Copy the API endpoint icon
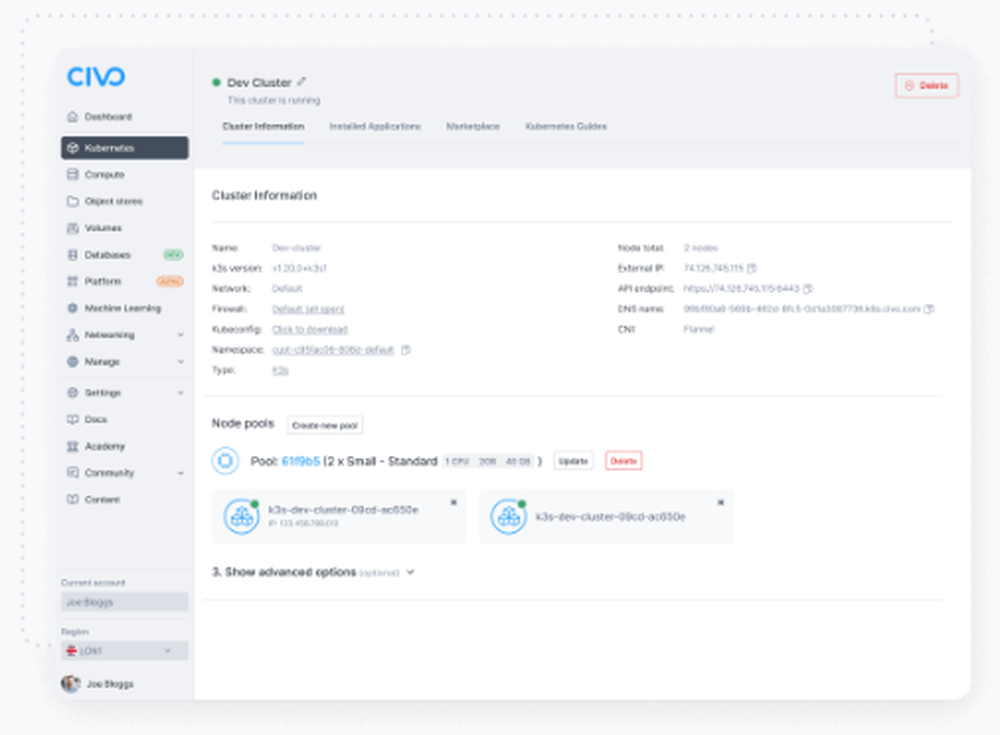The height and width of the screenshot is (735, 1000). pos(808,288)
